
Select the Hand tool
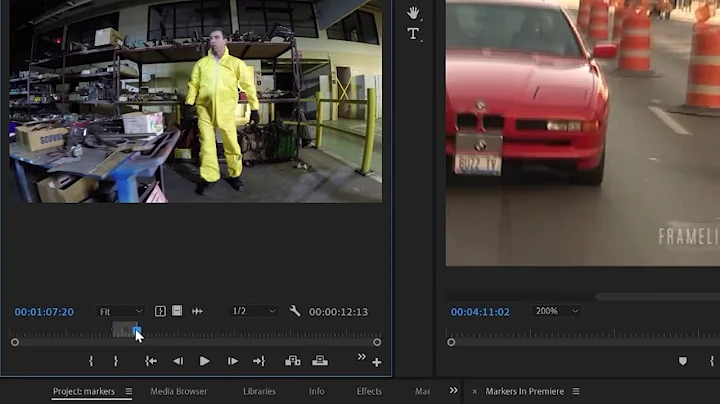point(413,13)
